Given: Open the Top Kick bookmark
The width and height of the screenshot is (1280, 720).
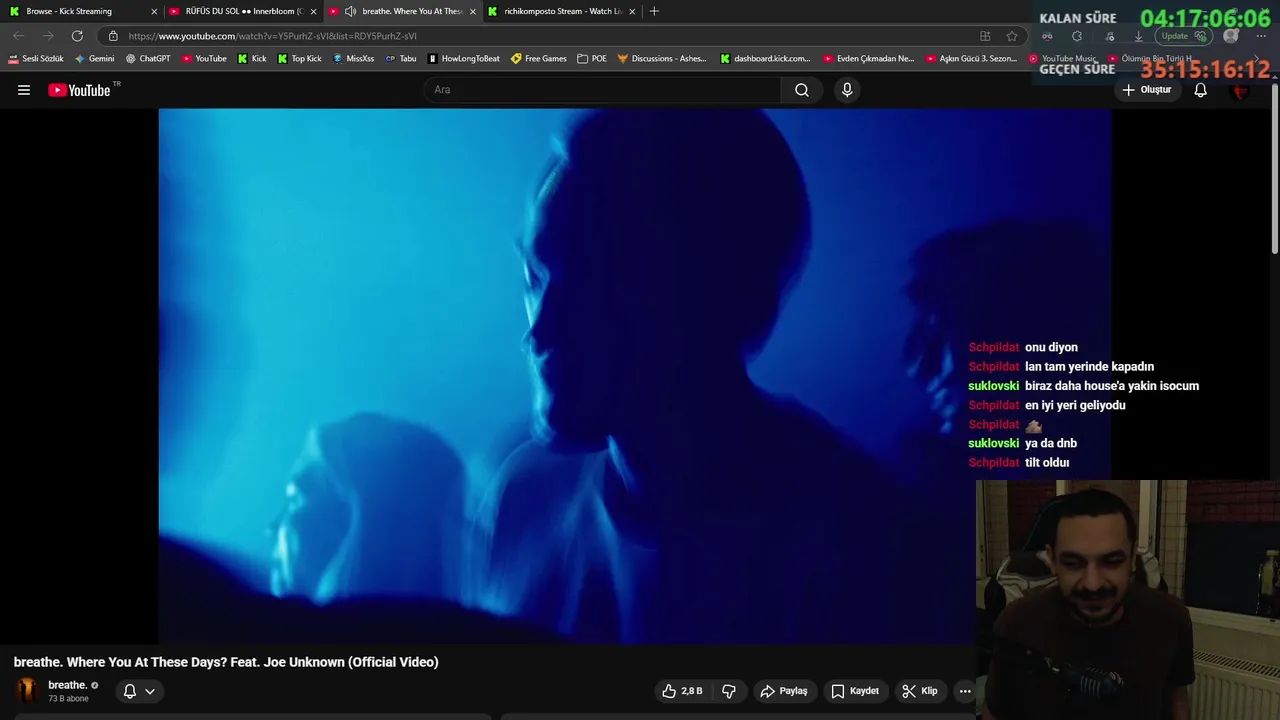Looking at the screenshot, I should 299,59.
